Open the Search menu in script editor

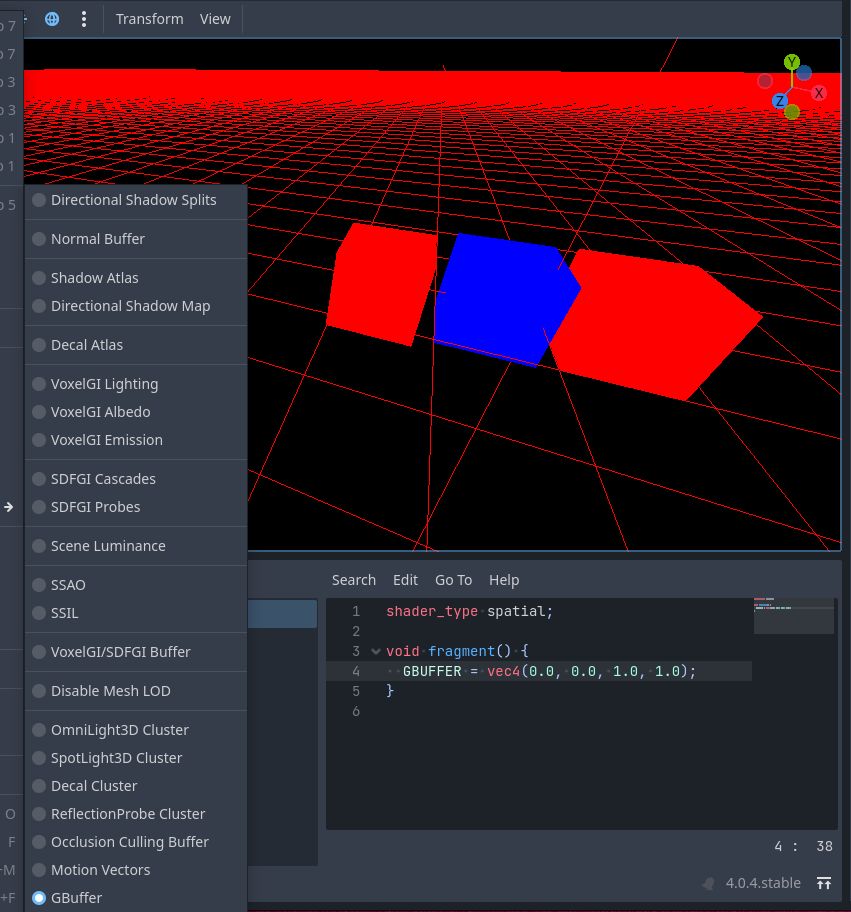coord(353,580)
